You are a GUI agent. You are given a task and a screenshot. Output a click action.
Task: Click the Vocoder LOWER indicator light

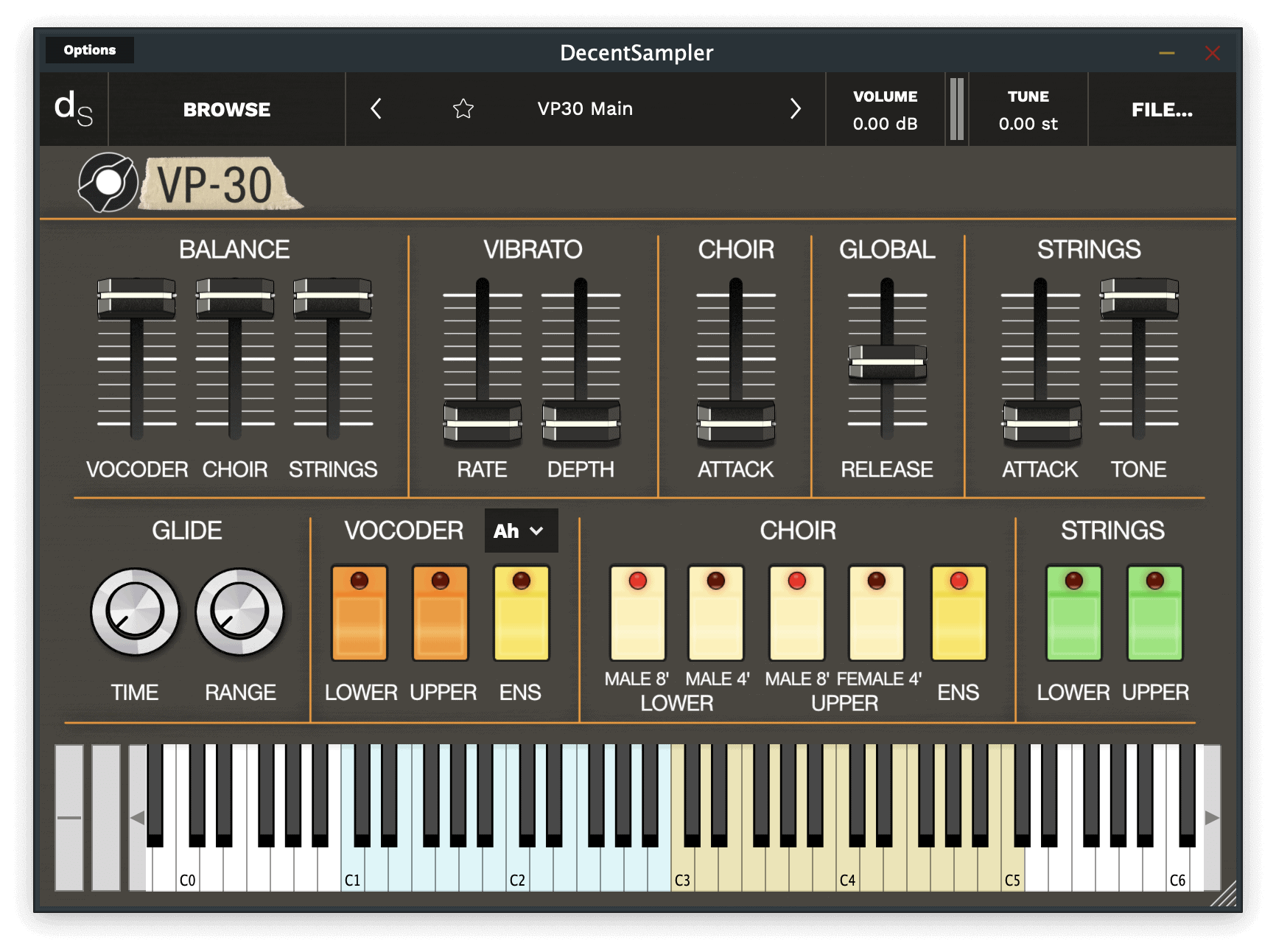pyautogui.click(x=360, y=581)
